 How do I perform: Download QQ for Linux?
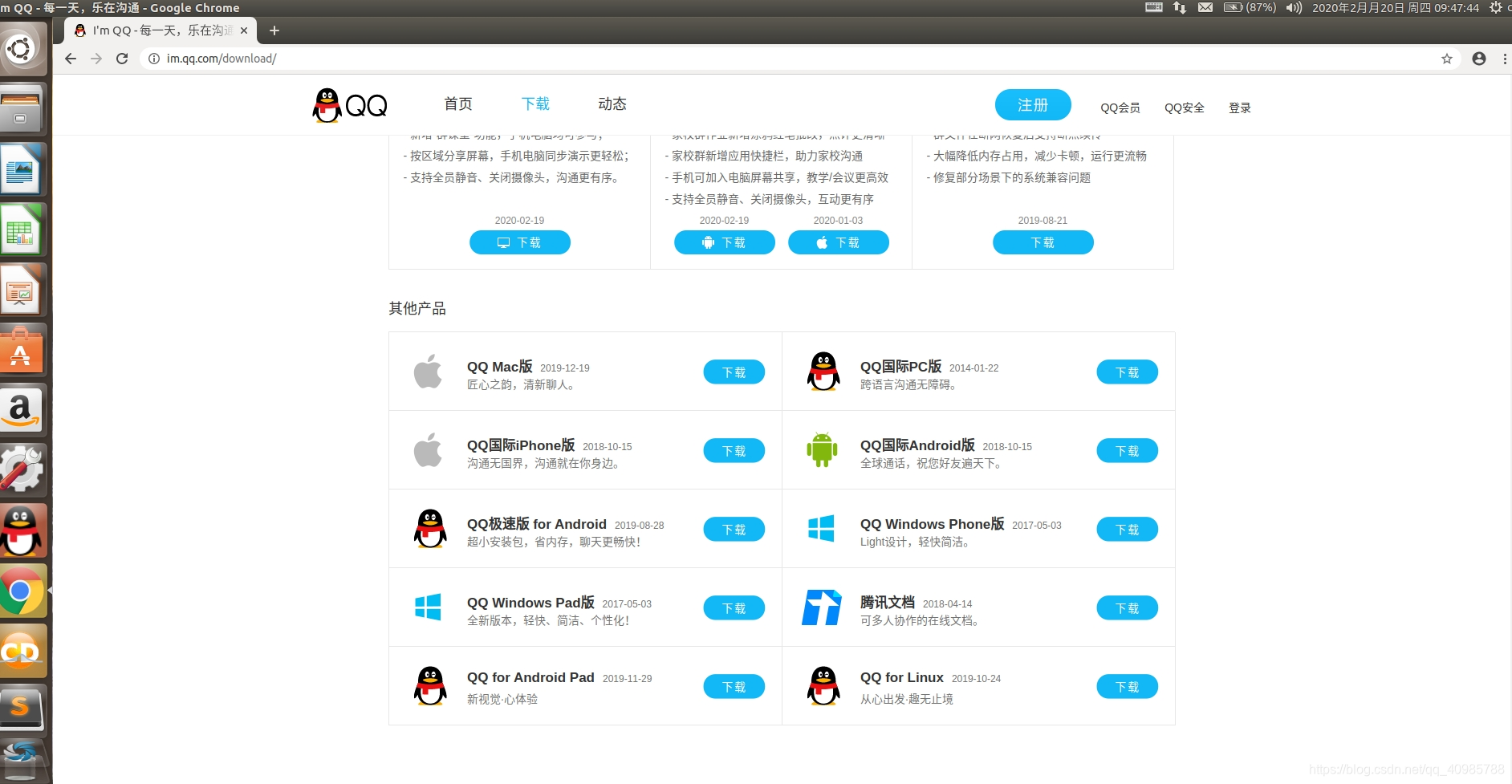pos(1128,687)
